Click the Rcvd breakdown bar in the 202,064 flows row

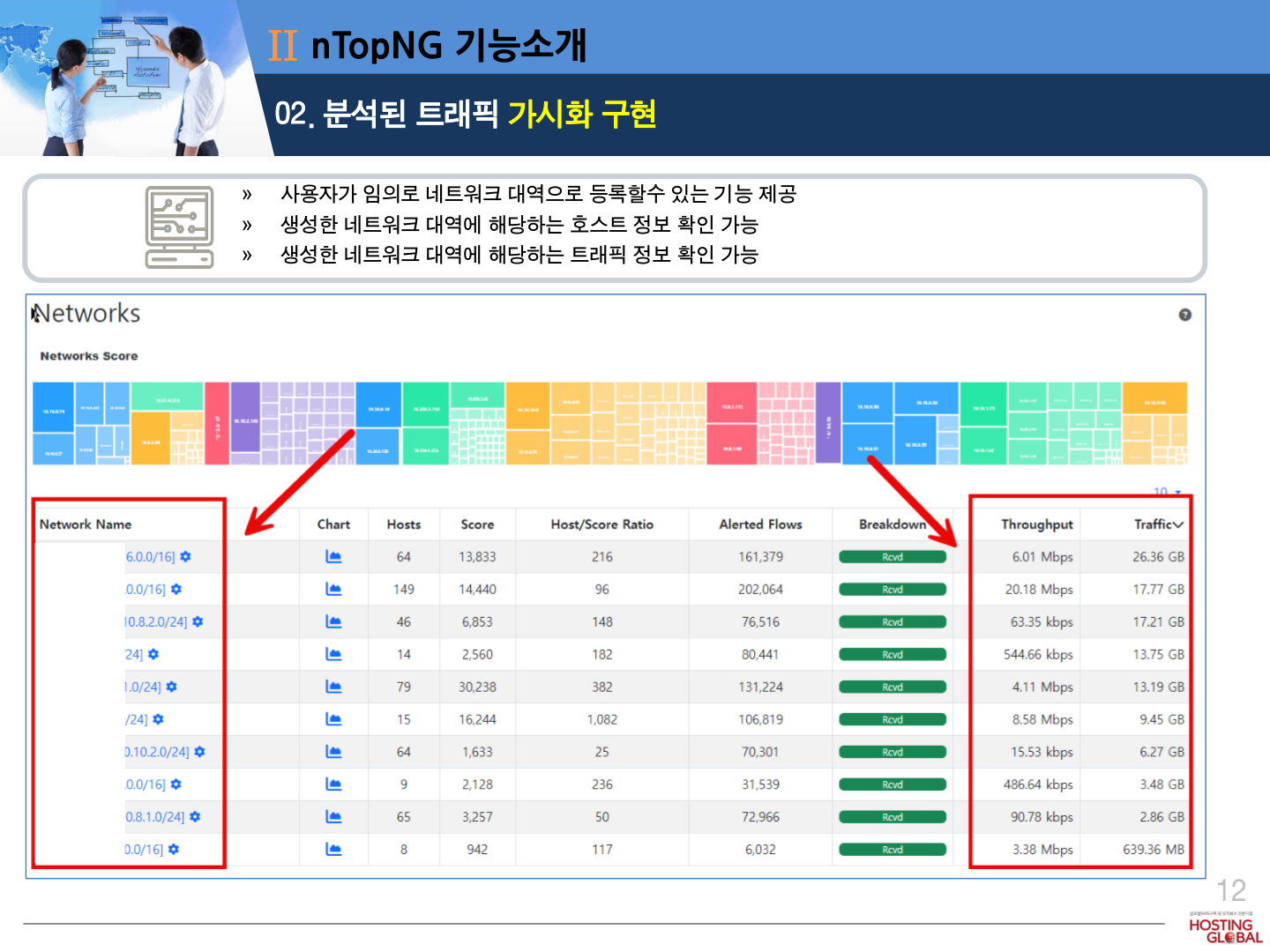tap(893, 590)
